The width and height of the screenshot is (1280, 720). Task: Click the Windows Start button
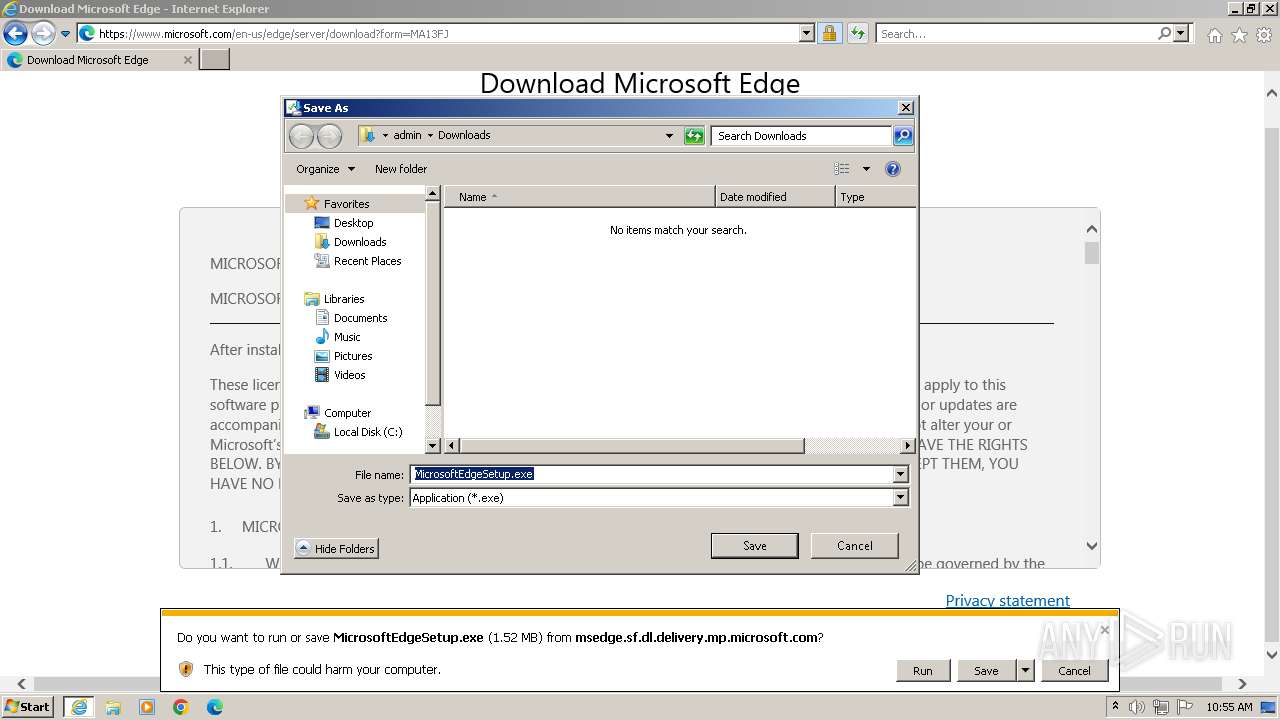(x=28, y=706)
